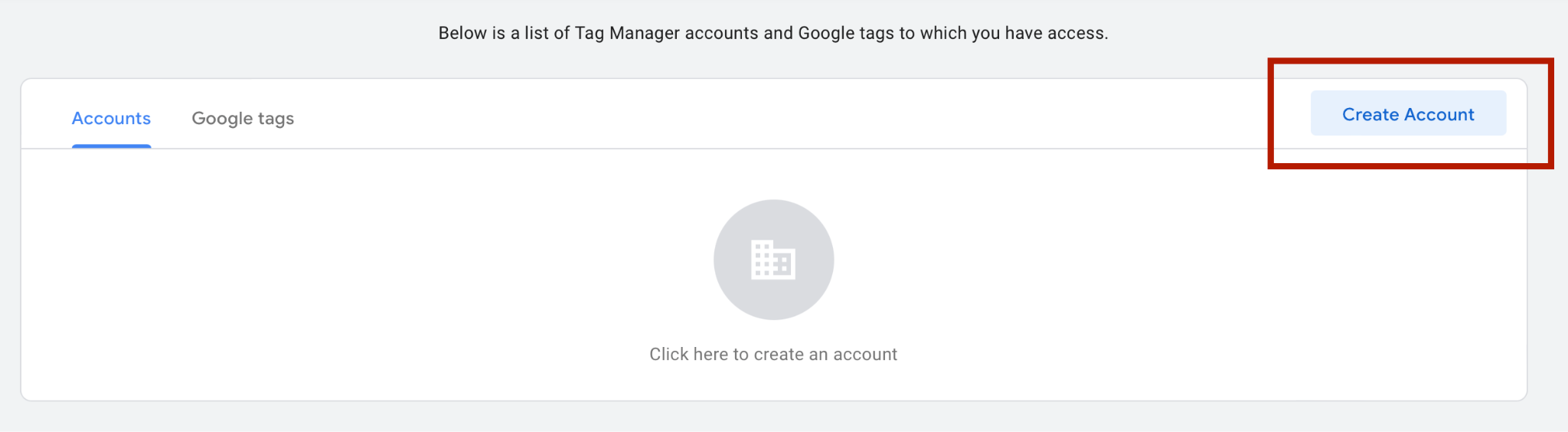
Task: Click the word 'Account' on the blue button
Action: point(1439,114)
